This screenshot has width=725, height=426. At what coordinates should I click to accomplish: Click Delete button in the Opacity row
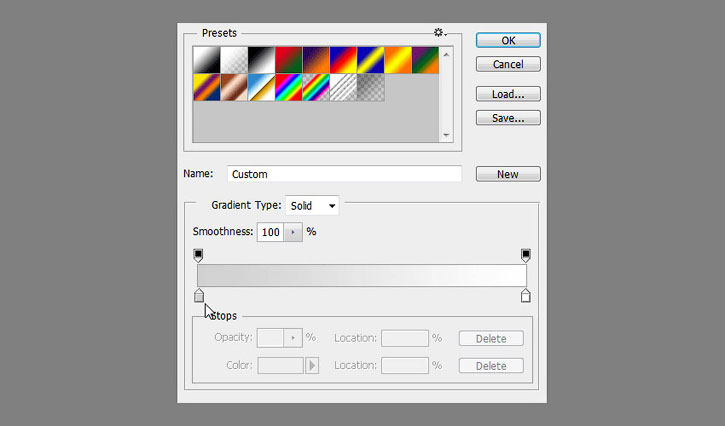491,338
